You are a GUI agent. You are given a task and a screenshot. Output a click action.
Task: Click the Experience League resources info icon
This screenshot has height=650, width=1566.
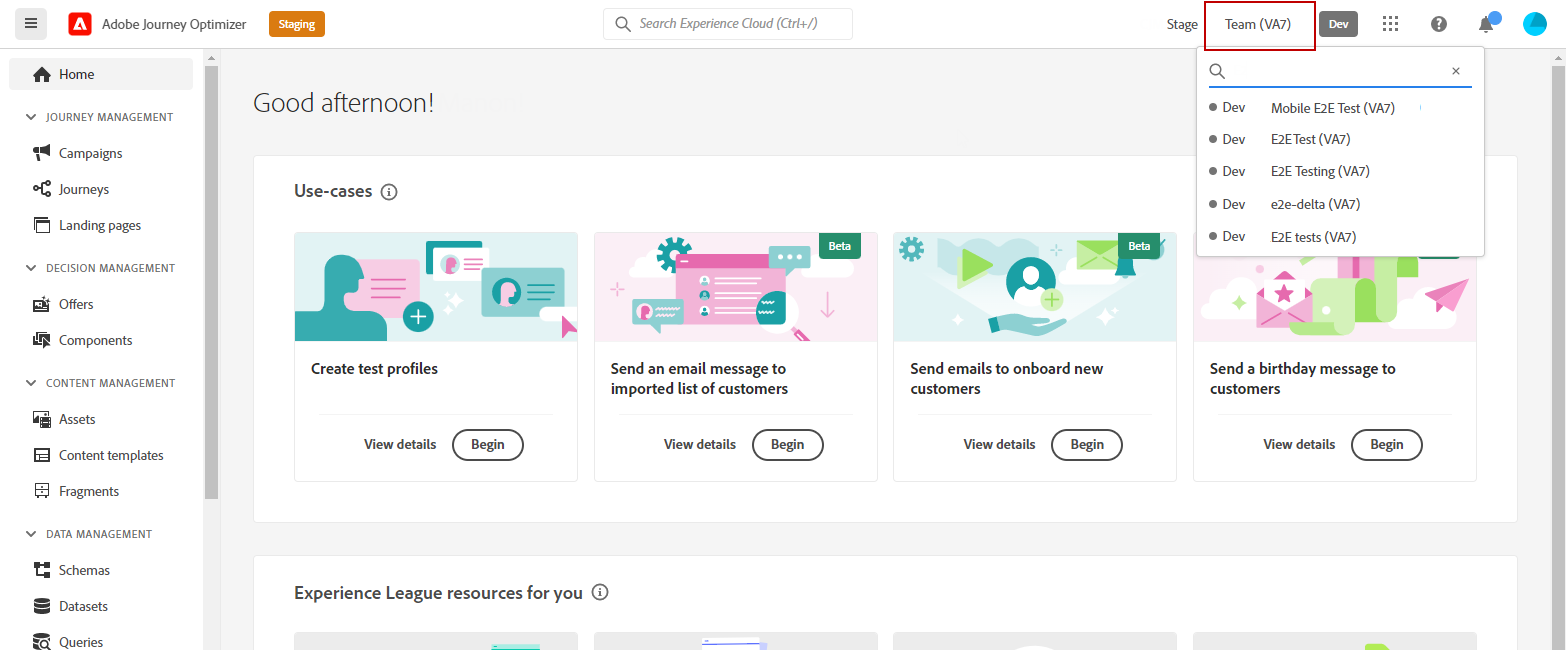point(600,592)
